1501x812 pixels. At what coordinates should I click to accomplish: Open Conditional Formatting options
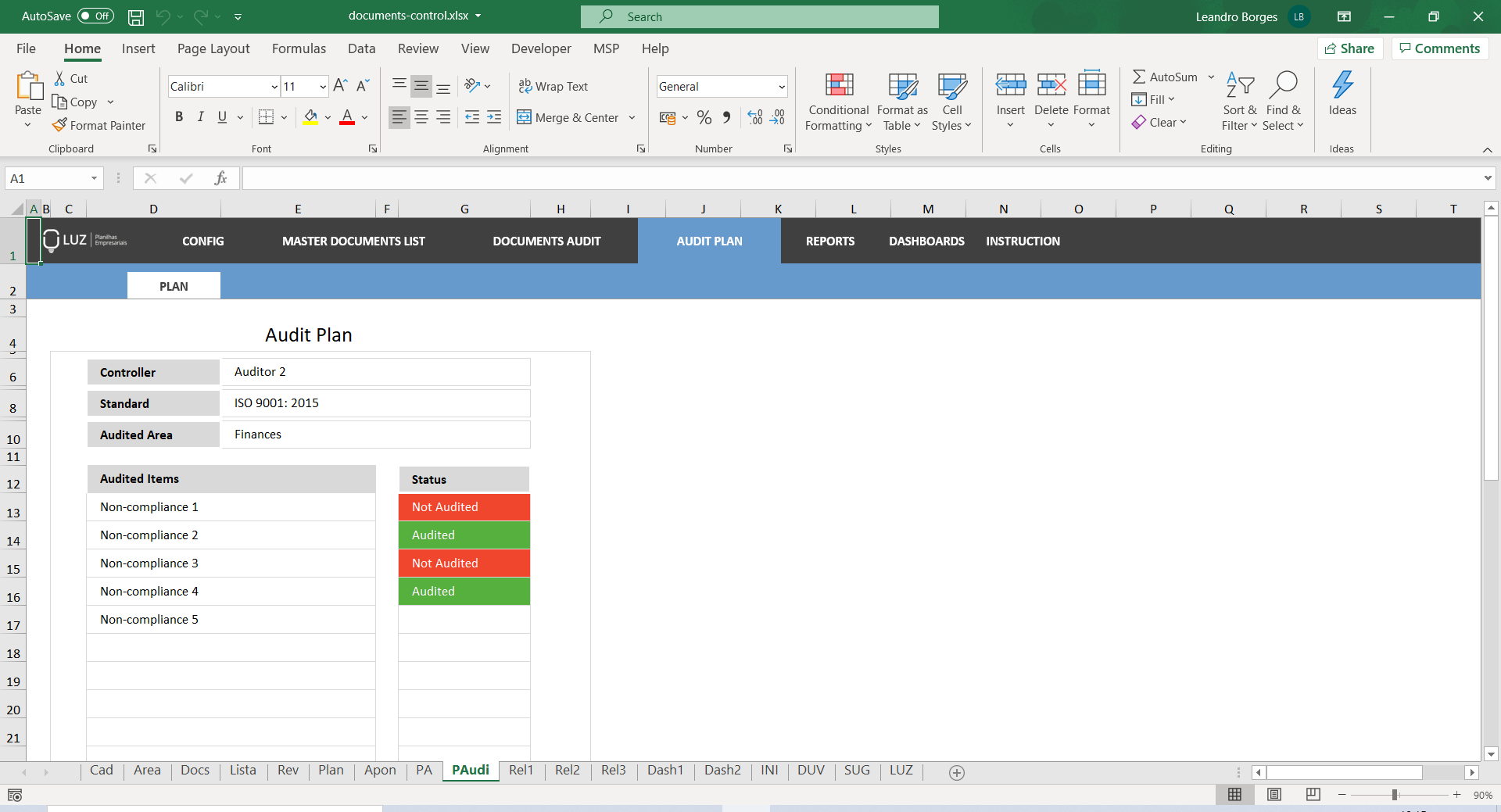pos(837,100)
